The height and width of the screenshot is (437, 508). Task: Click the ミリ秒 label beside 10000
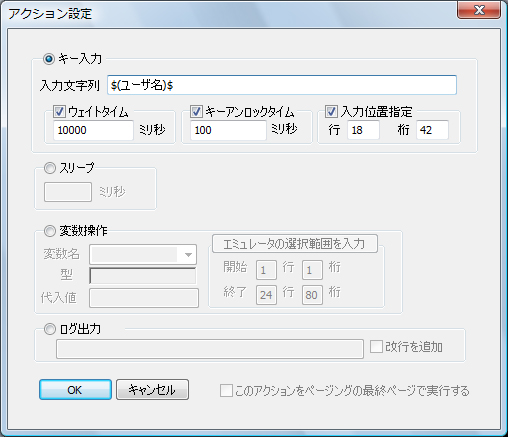point(152,129)
